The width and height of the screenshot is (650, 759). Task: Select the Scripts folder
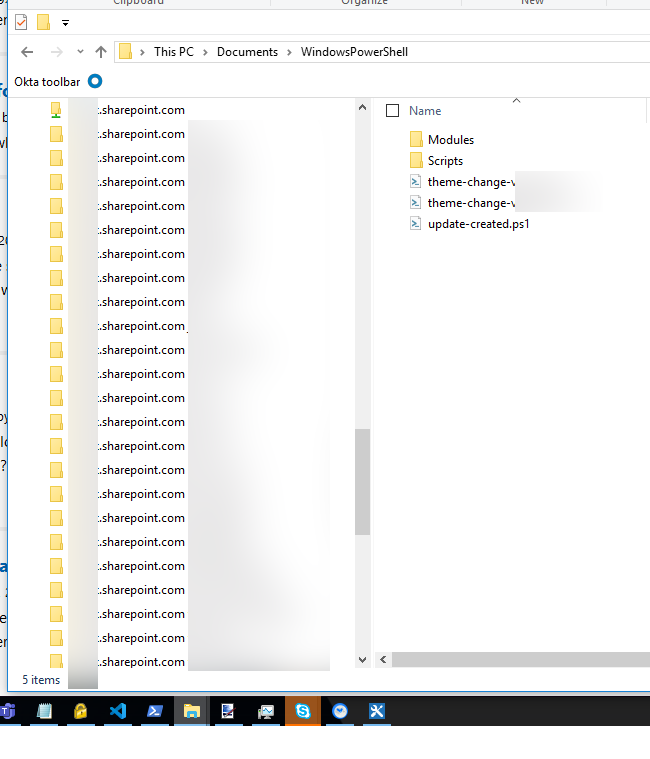(436, 161)
